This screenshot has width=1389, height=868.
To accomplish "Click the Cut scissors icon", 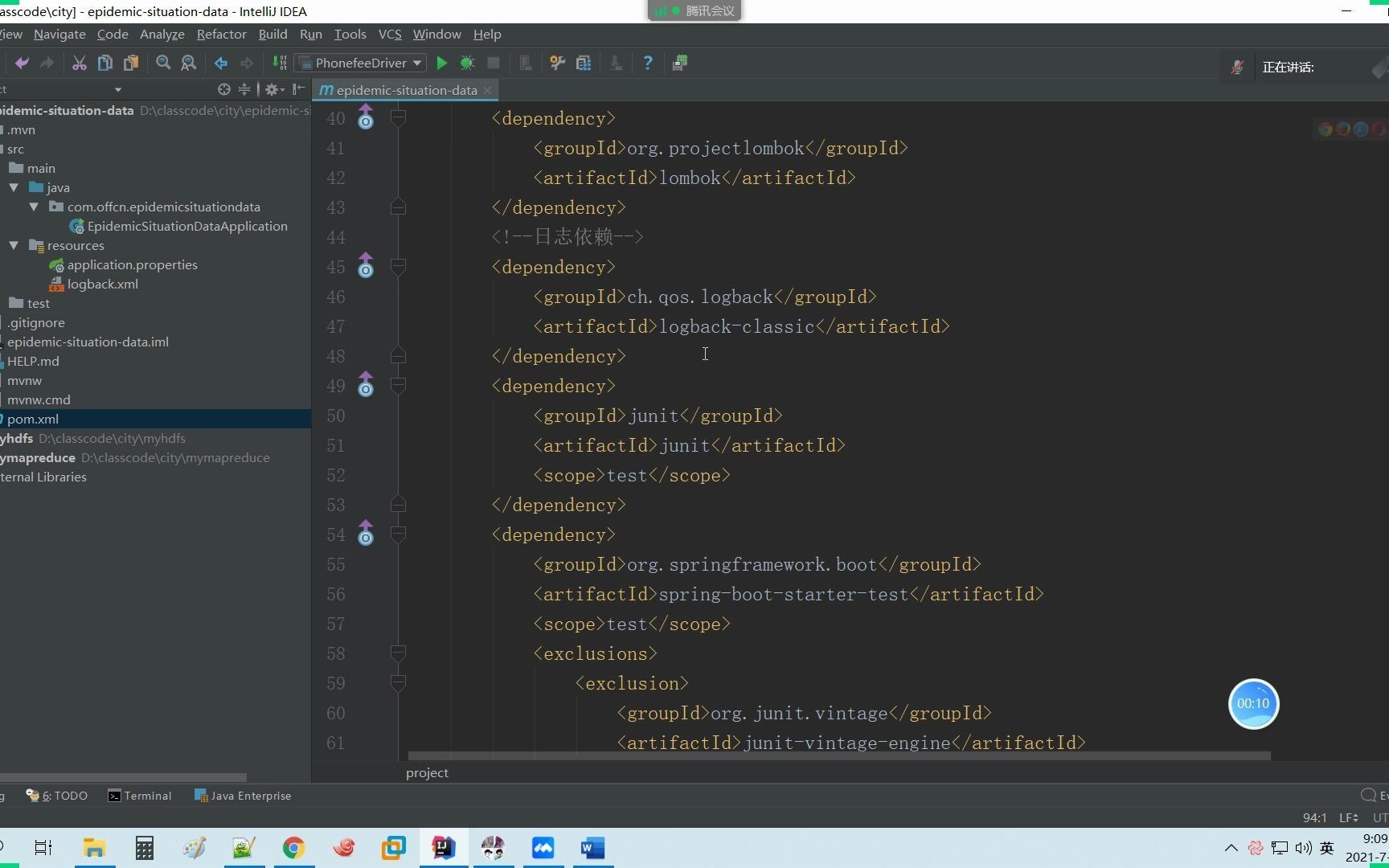I will click(x=79, y=63).
